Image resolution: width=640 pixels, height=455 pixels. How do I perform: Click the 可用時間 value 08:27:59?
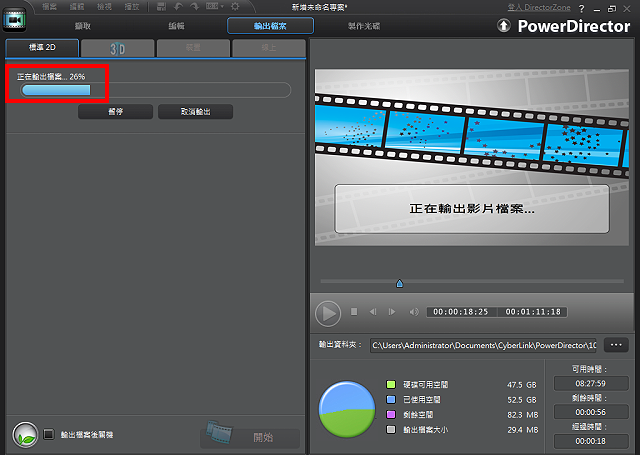[x=591, y=384]
